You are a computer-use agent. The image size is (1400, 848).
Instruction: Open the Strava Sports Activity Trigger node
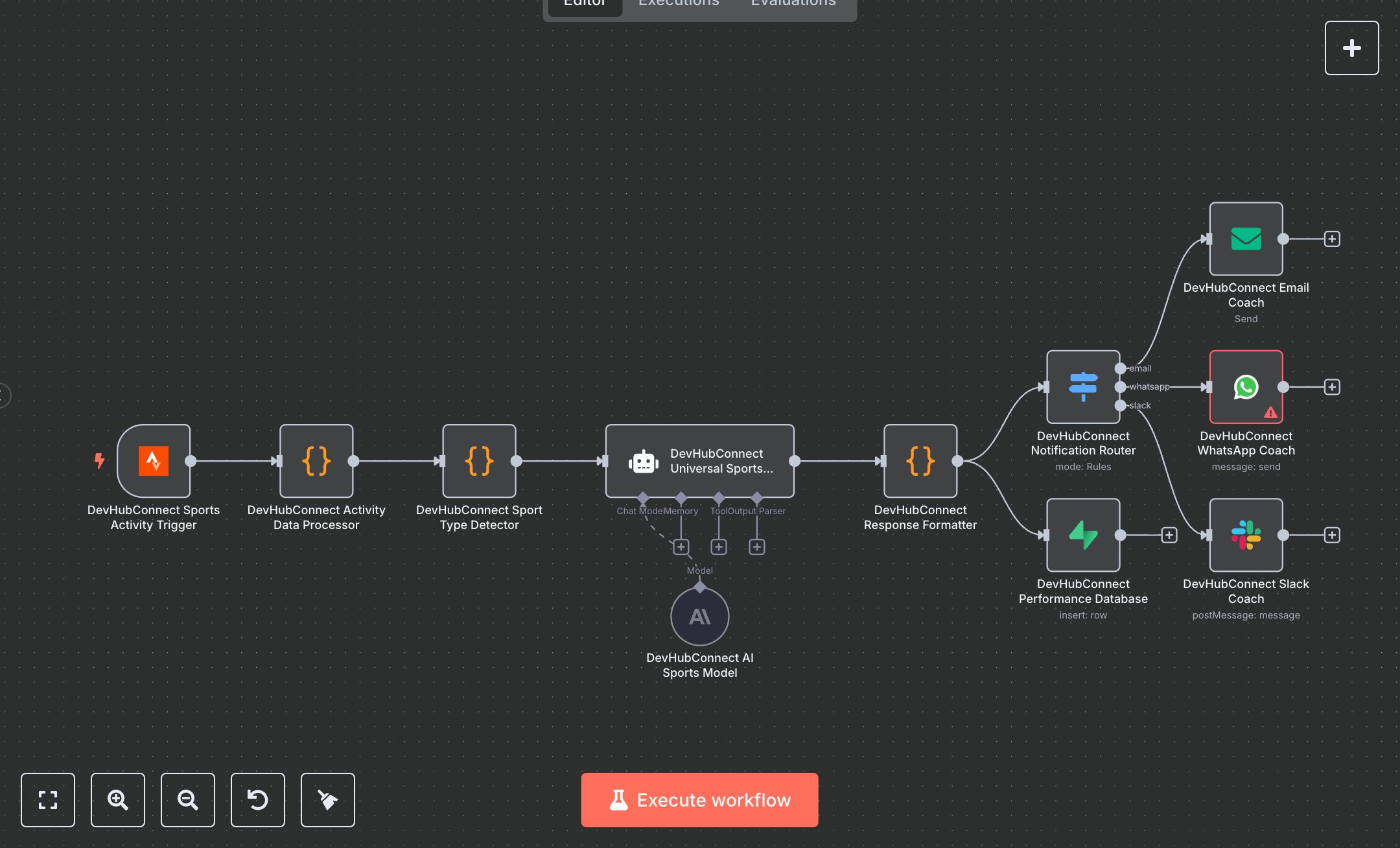tap(154, 461)
